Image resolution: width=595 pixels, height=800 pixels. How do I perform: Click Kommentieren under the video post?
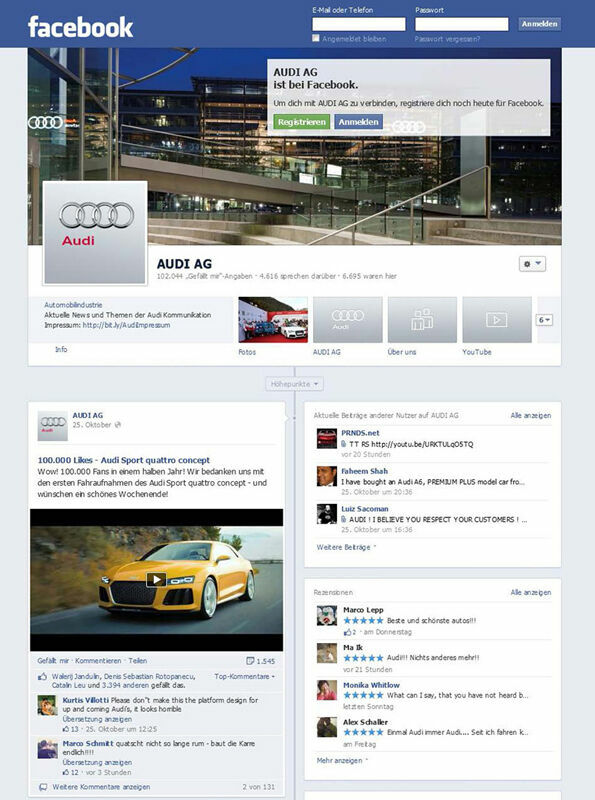[98, 661]
